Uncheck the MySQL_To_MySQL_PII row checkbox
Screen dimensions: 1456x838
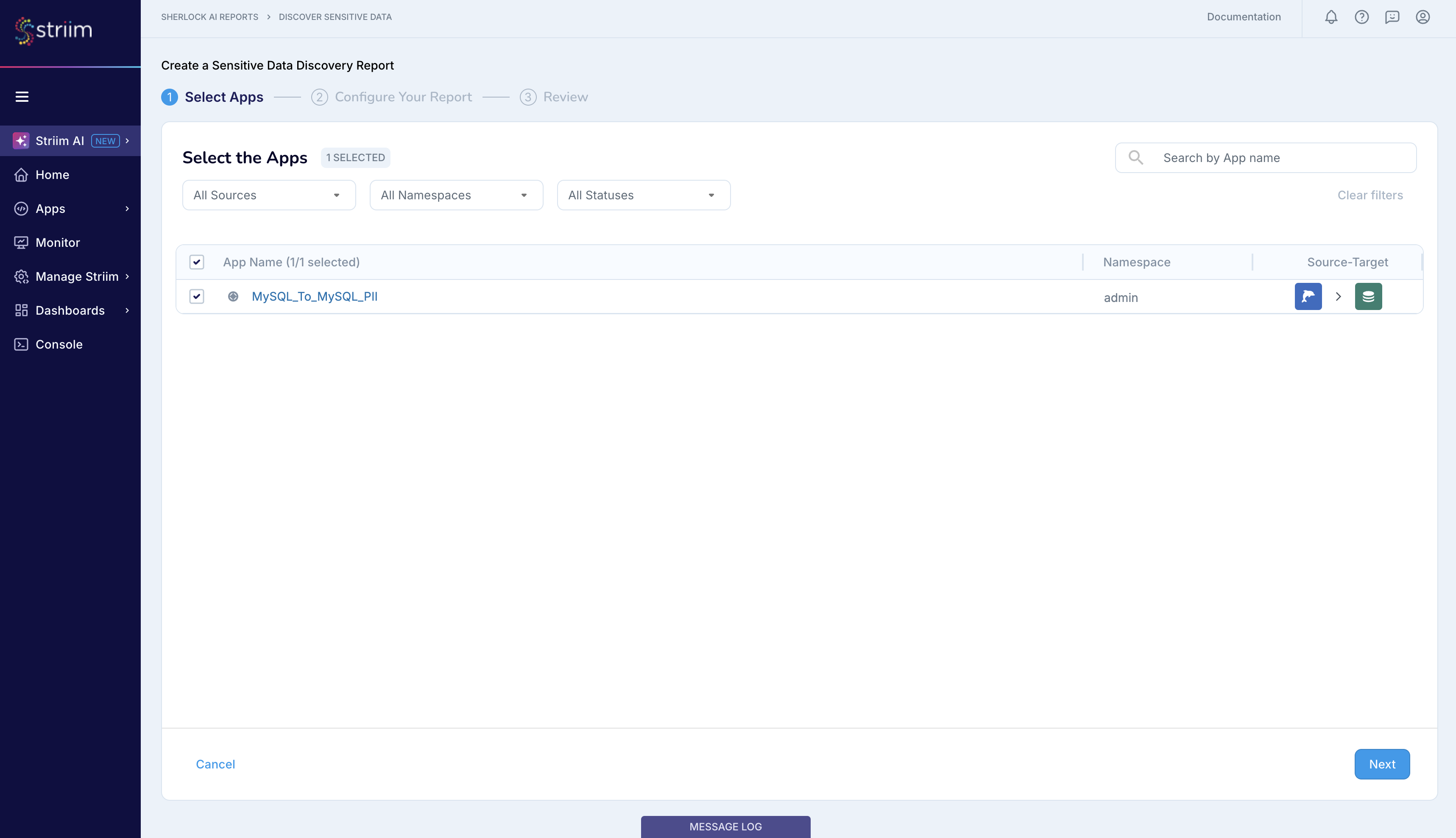pos(196,296)
